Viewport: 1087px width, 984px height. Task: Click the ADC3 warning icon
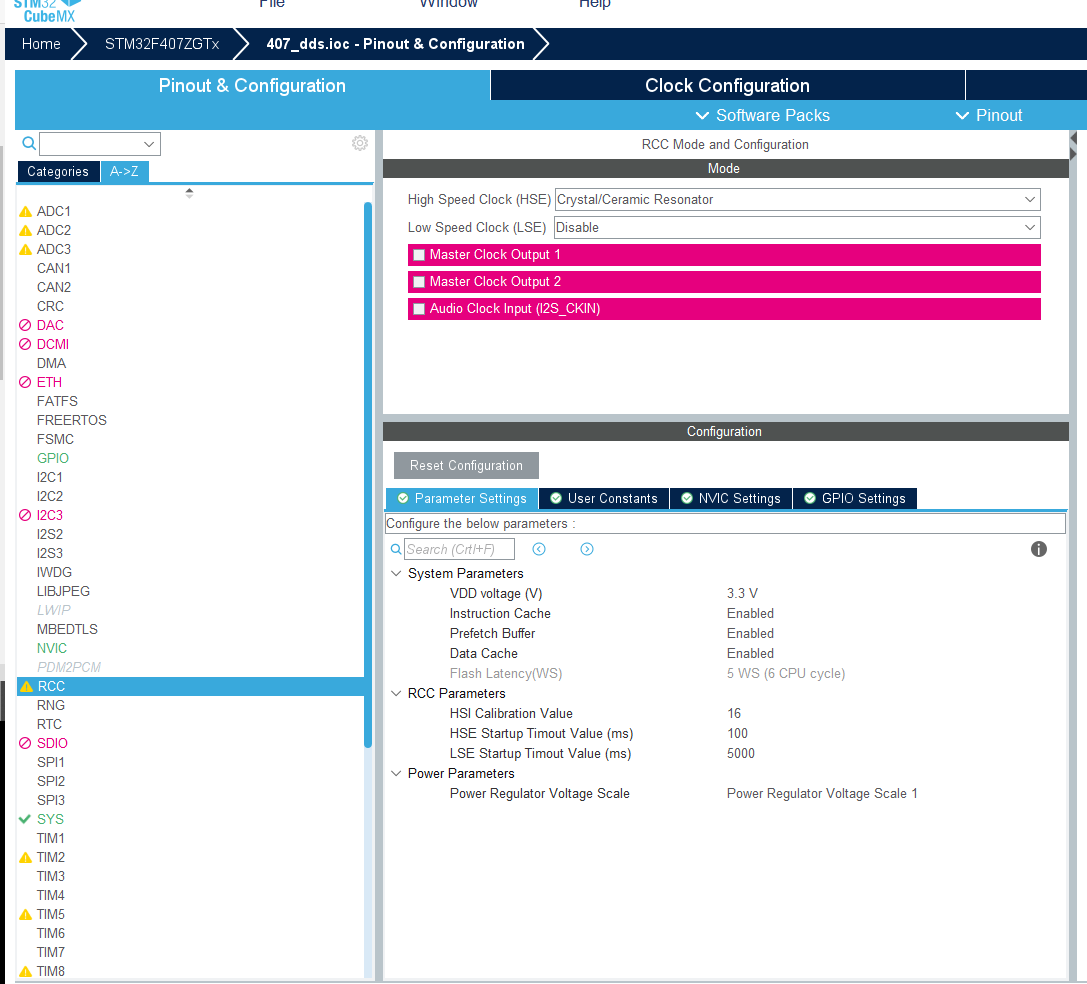click(x=26, y=249)
